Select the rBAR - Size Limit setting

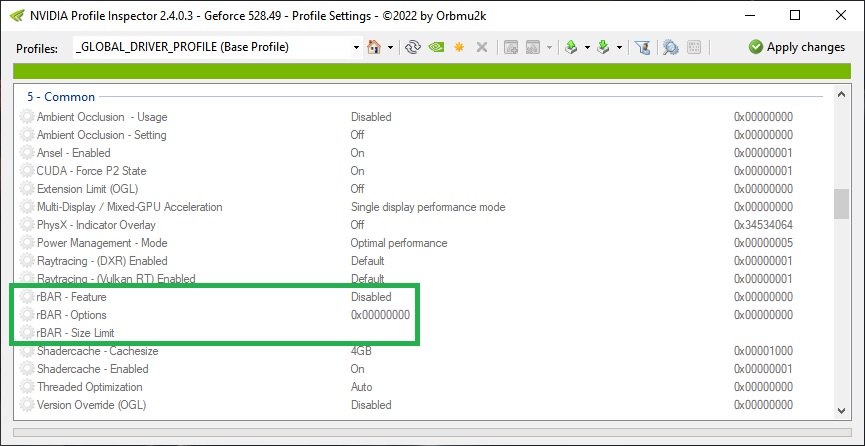76,333
